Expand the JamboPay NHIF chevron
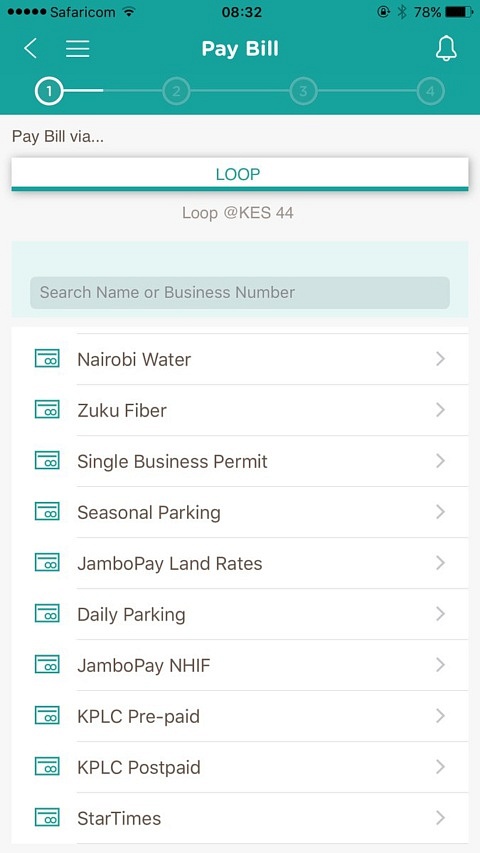Viewport: 480px width, 853px height. 440,665
